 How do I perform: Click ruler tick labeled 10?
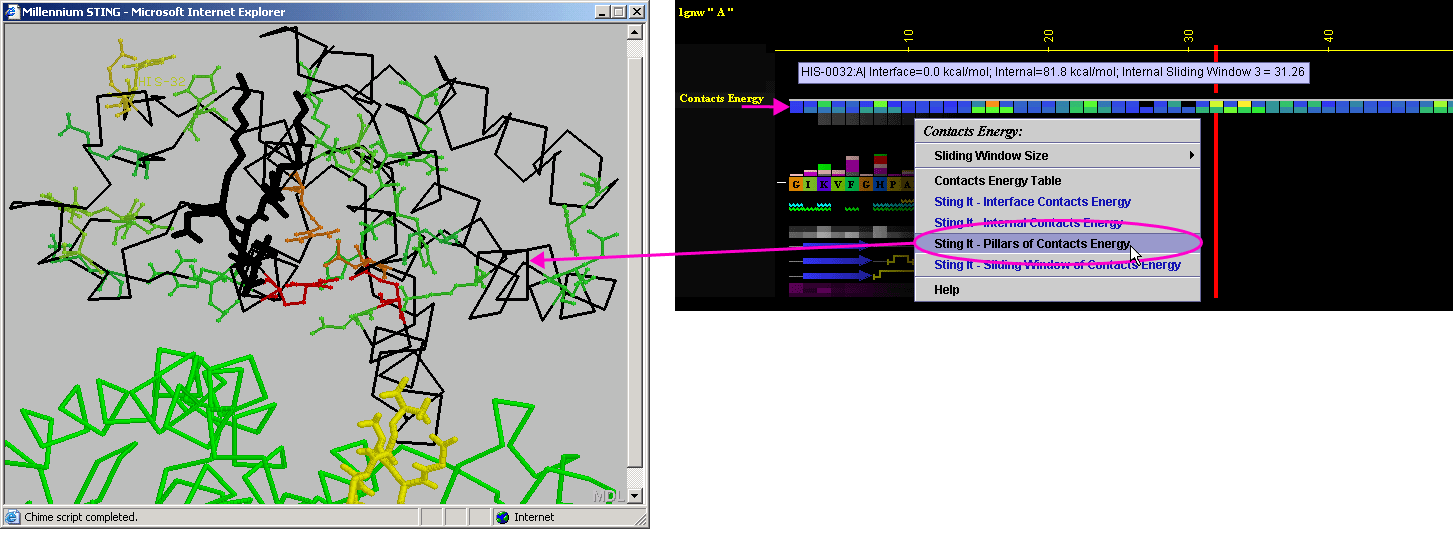coord(908,34)
